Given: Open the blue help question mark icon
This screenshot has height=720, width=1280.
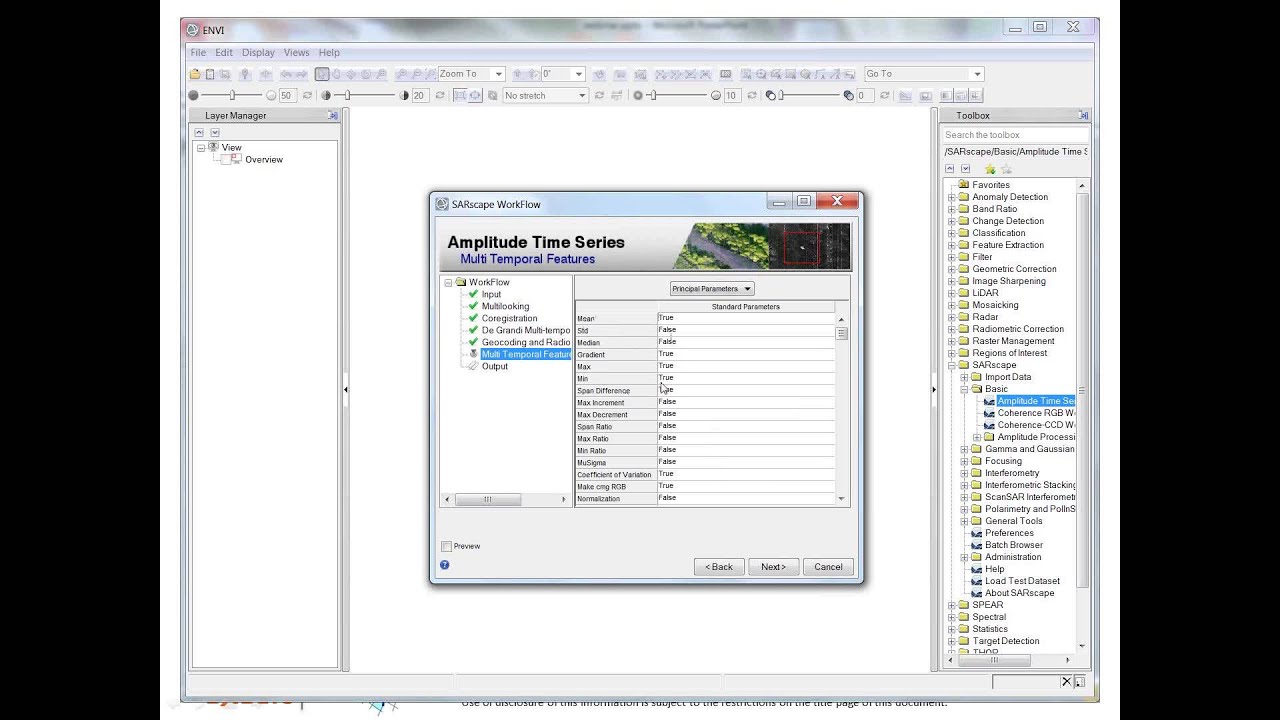Looking at the screenshot, I should pyautogui.click(x=444, y=565).
